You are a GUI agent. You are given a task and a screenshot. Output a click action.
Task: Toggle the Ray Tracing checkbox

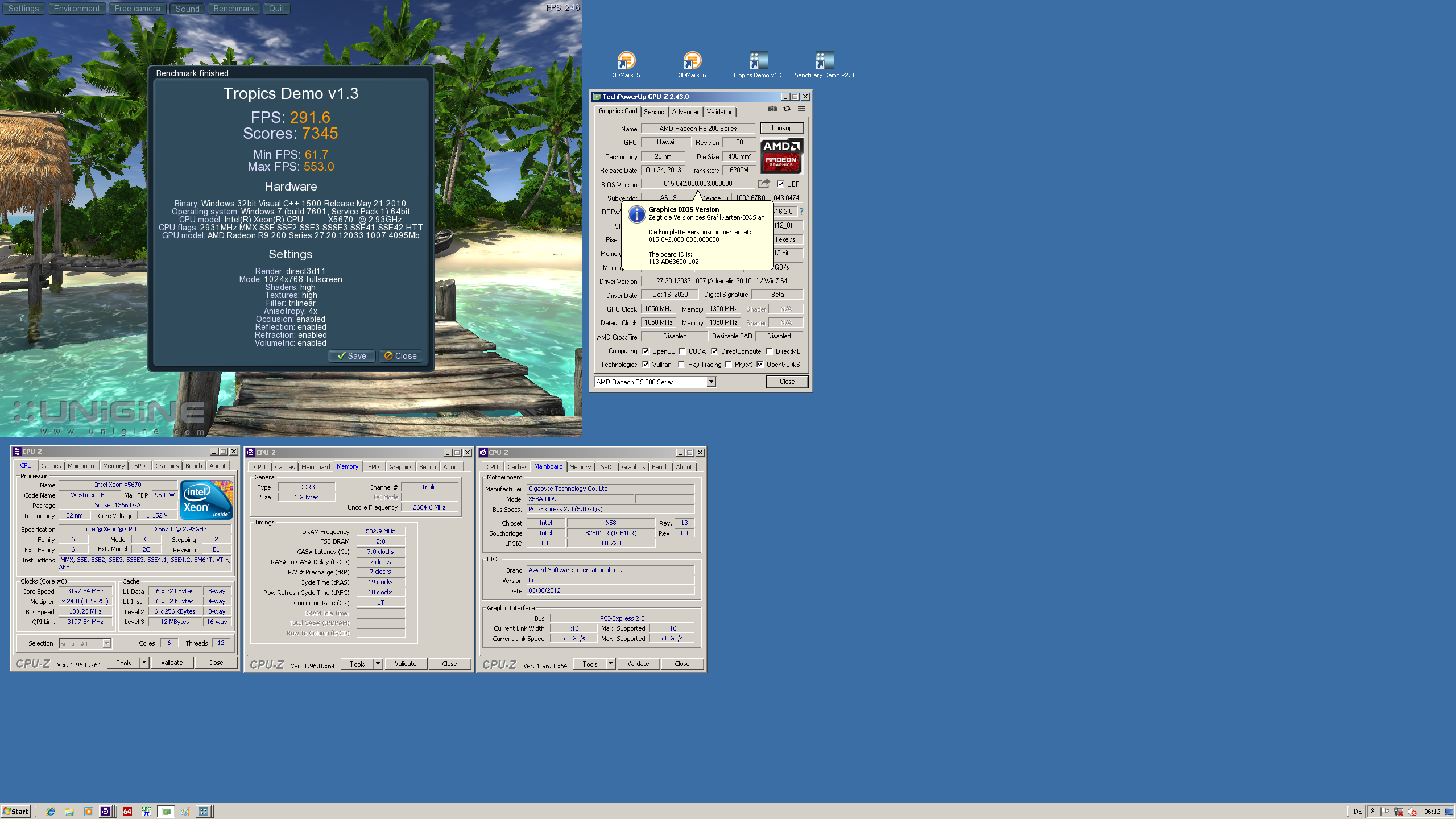(681, 365)
